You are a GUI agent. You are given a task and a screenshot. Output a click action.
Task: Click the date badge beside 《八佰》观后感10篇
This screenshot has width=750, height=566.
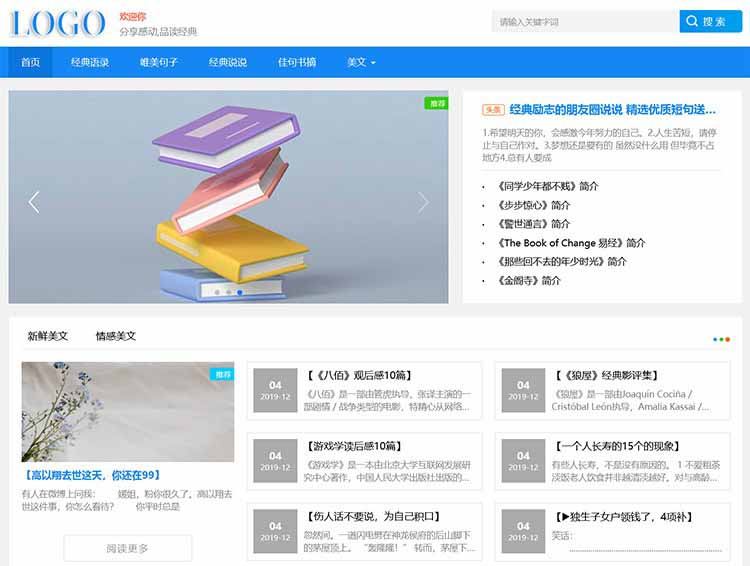(275, 390)
